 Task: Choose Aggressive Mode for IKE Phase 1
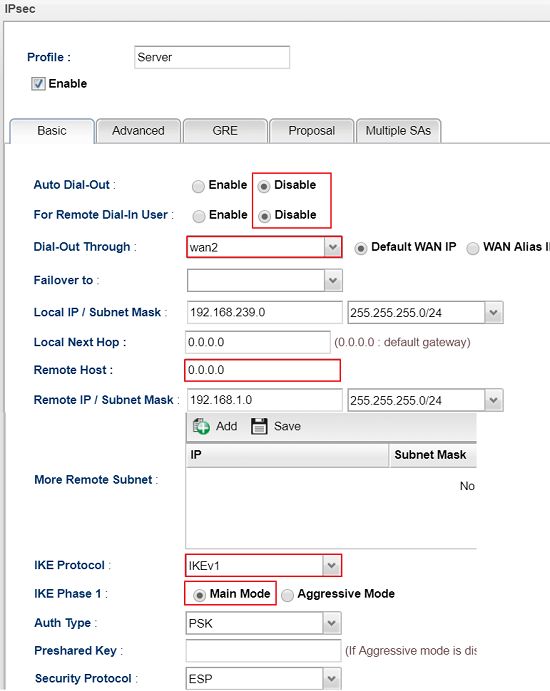point(287,595)
